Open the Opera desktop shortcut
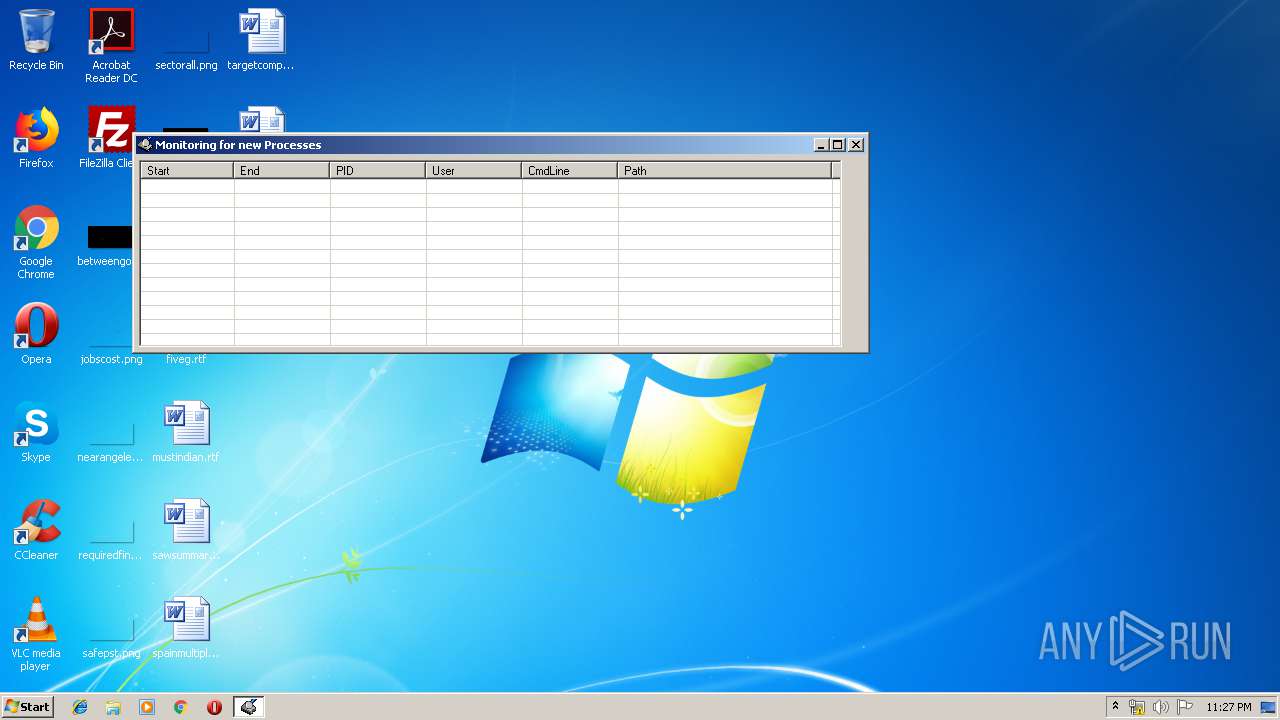 click(36, 334)
